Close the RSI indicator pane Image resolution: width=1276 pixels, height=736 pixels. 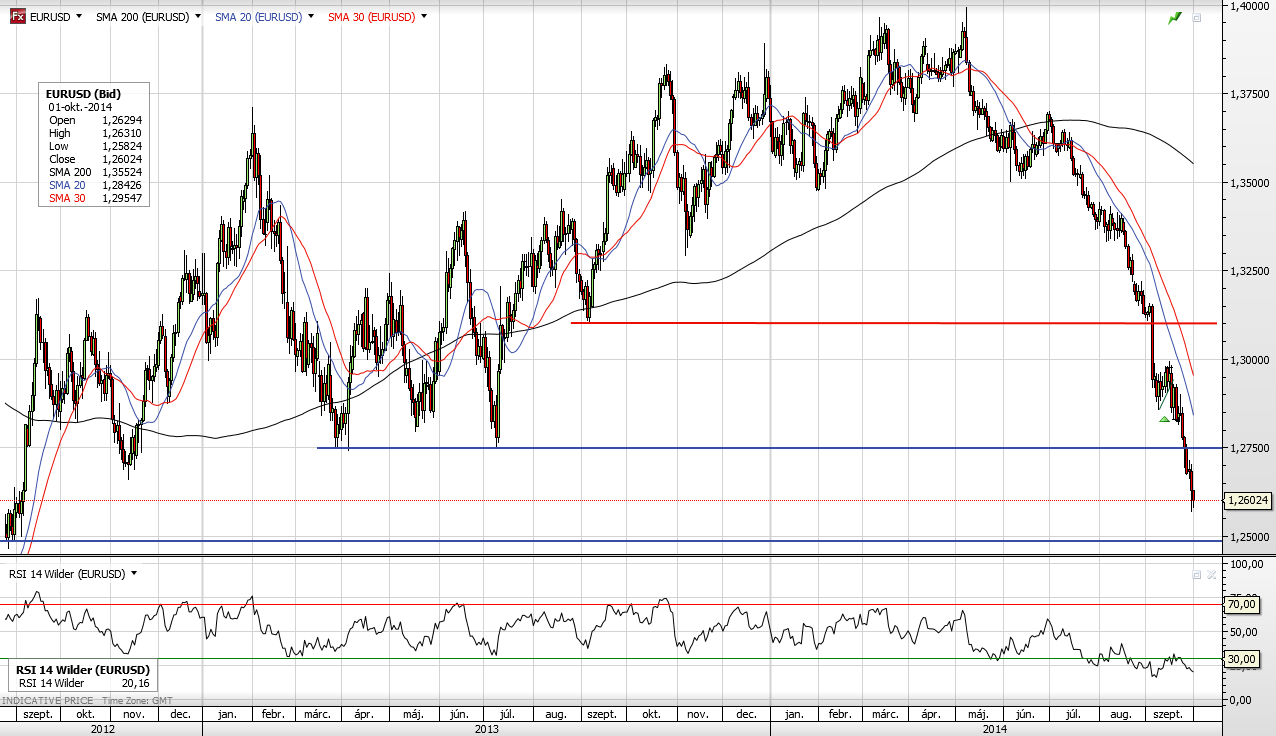point(1211,575)
